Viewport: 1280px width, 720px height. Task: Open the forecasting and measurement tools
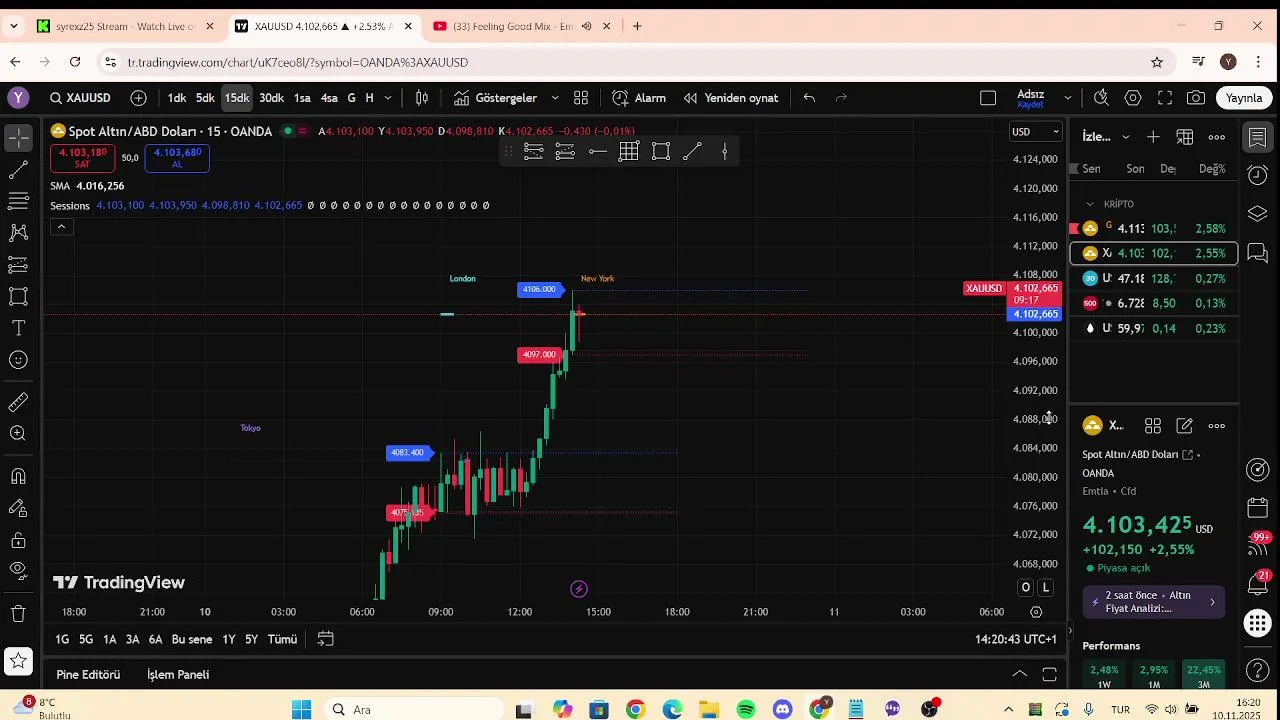click(x=18, y=265)
